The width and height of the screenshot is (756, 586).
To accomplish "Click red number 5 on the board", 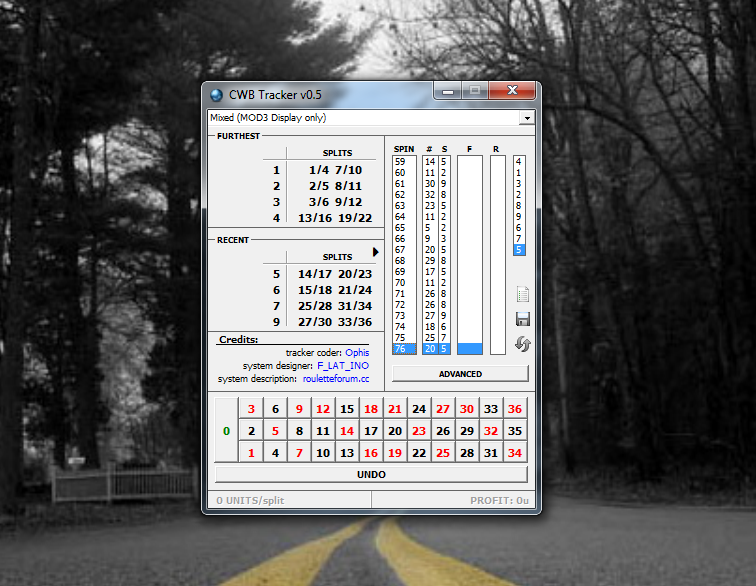I will pyautogui.click(x=275, y=431).
